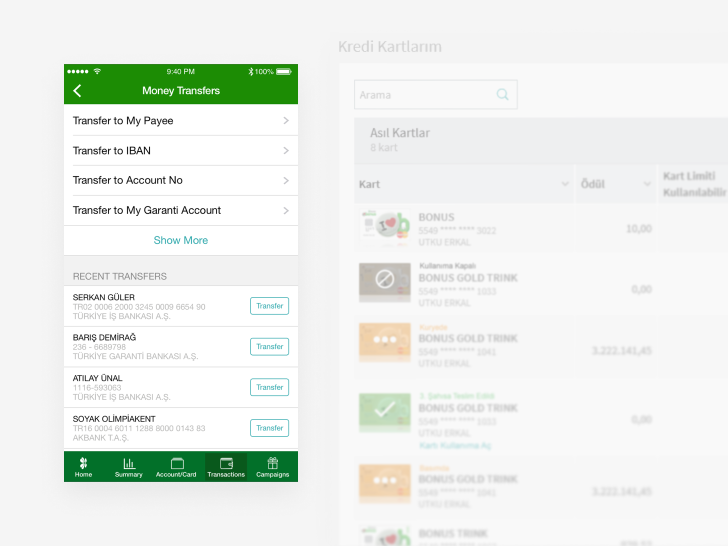Click the Wi-Fi status icon
Screen dimensions: 728x546
pos(98,71)
